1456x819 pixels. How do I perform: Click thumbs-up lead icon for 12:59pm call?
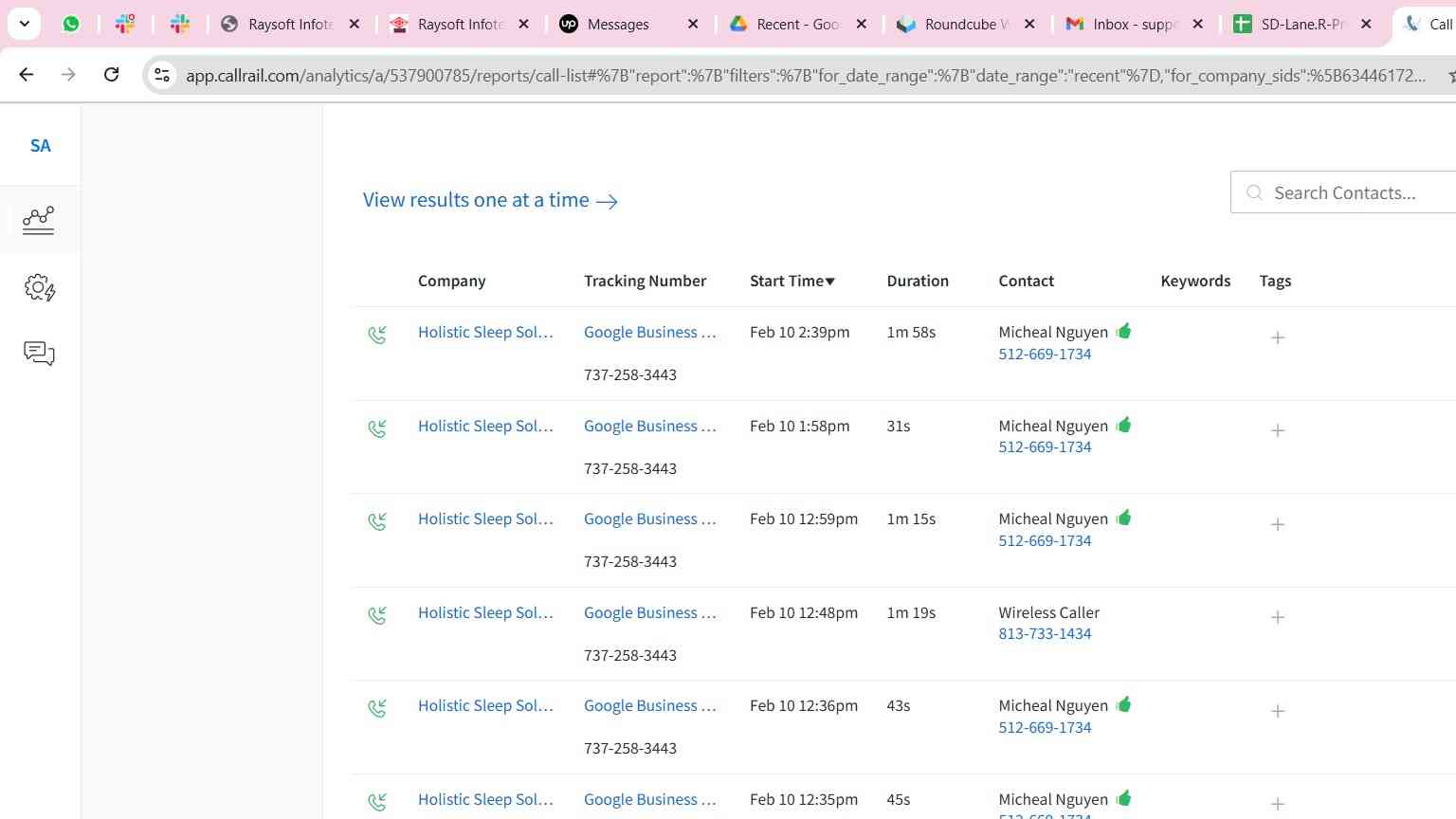tap(1124, 518)
